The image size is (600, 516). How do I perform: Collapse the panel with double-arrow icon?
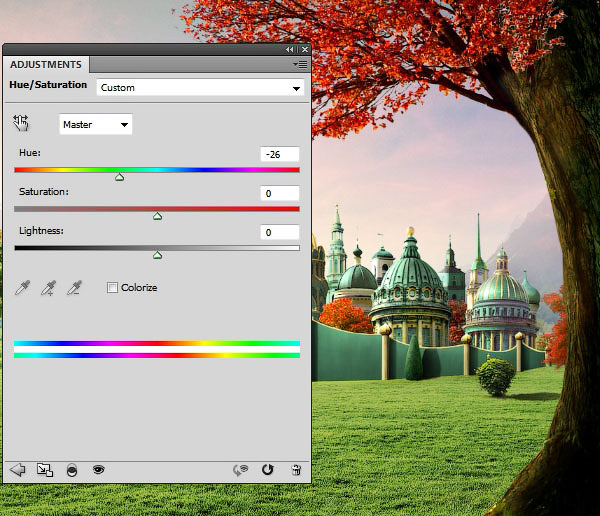[290, 49]
